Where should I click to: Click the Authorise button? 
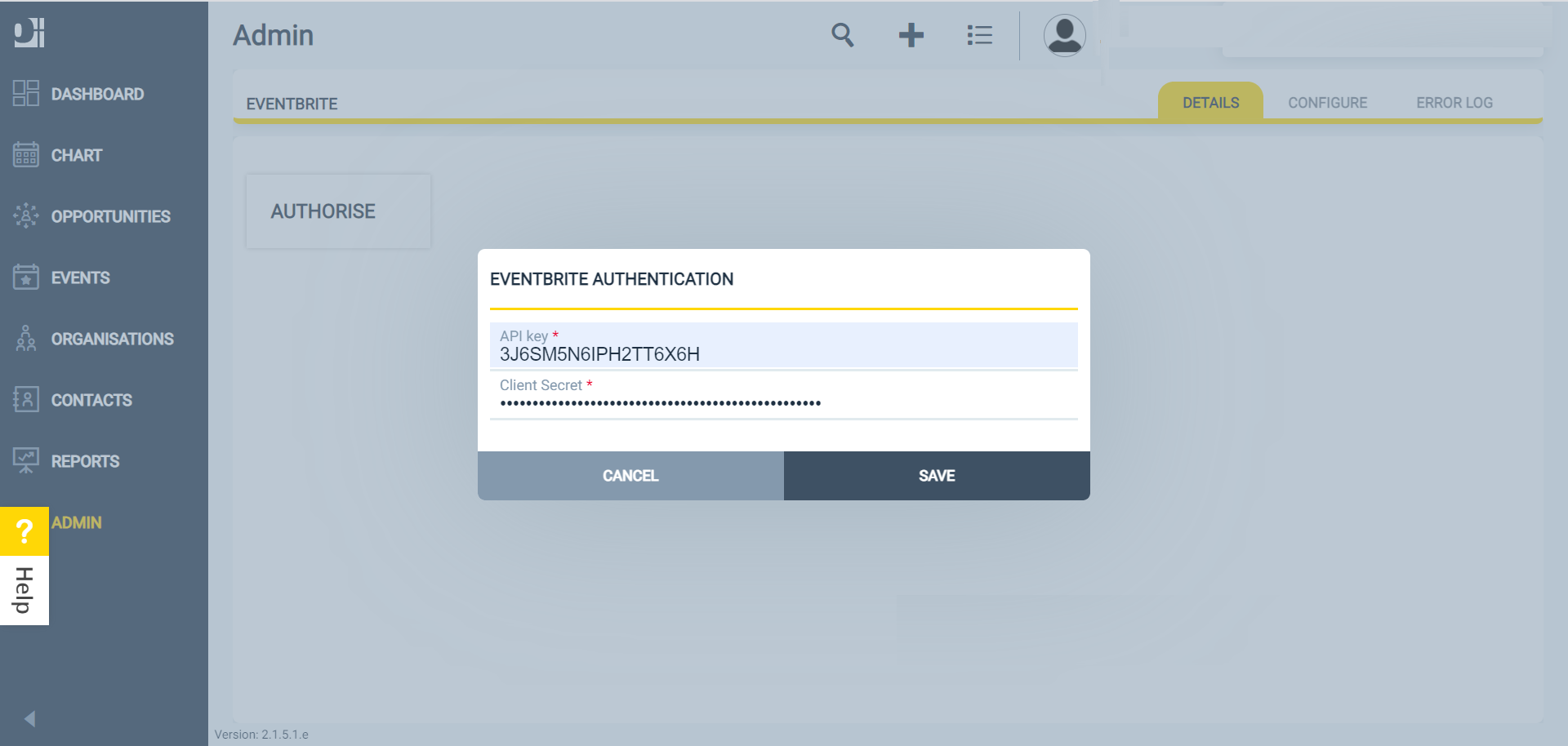point(338,211)
